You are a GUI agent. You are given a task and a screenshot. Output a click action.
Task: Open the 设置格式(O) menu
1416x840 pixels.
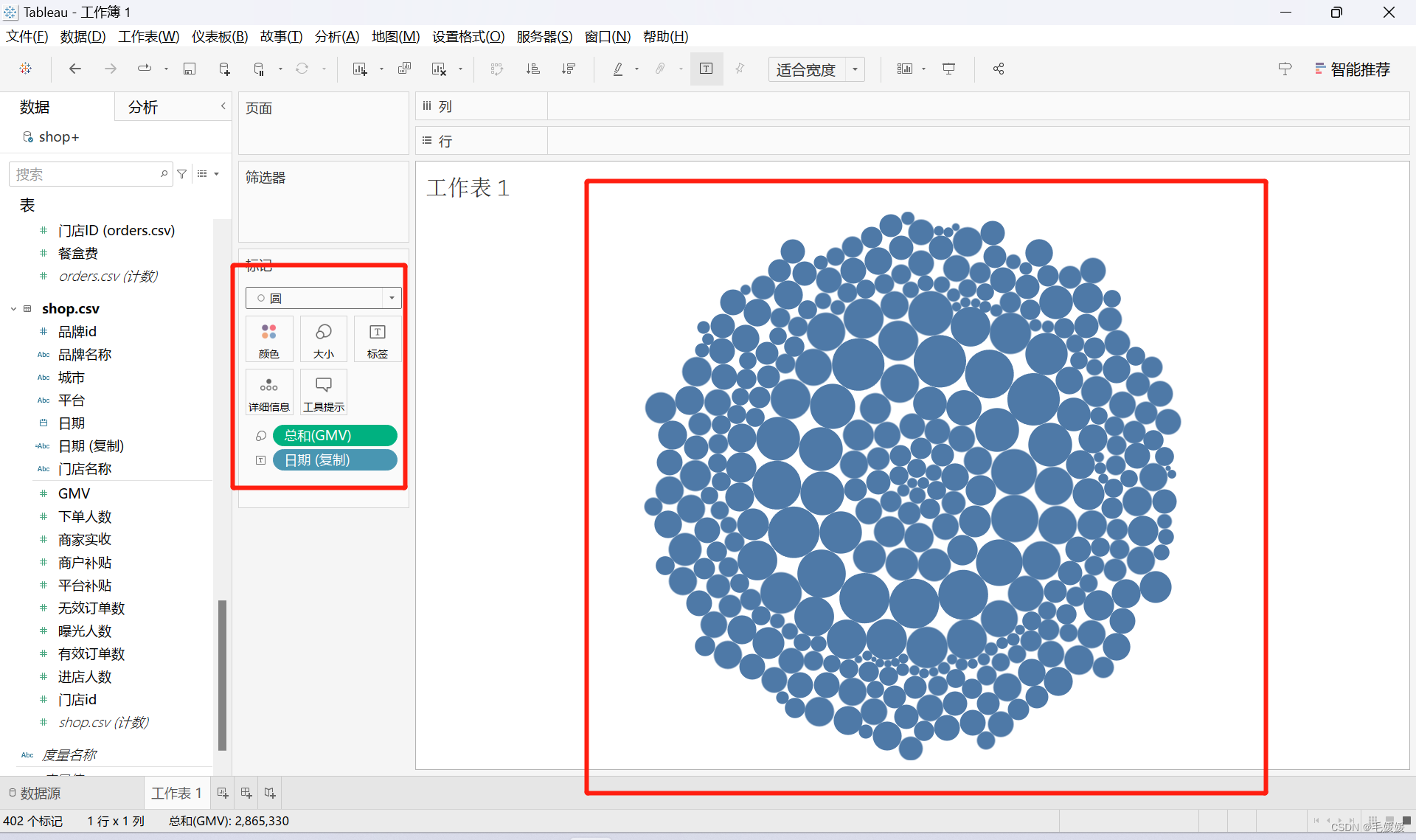[x=468, y=36]
